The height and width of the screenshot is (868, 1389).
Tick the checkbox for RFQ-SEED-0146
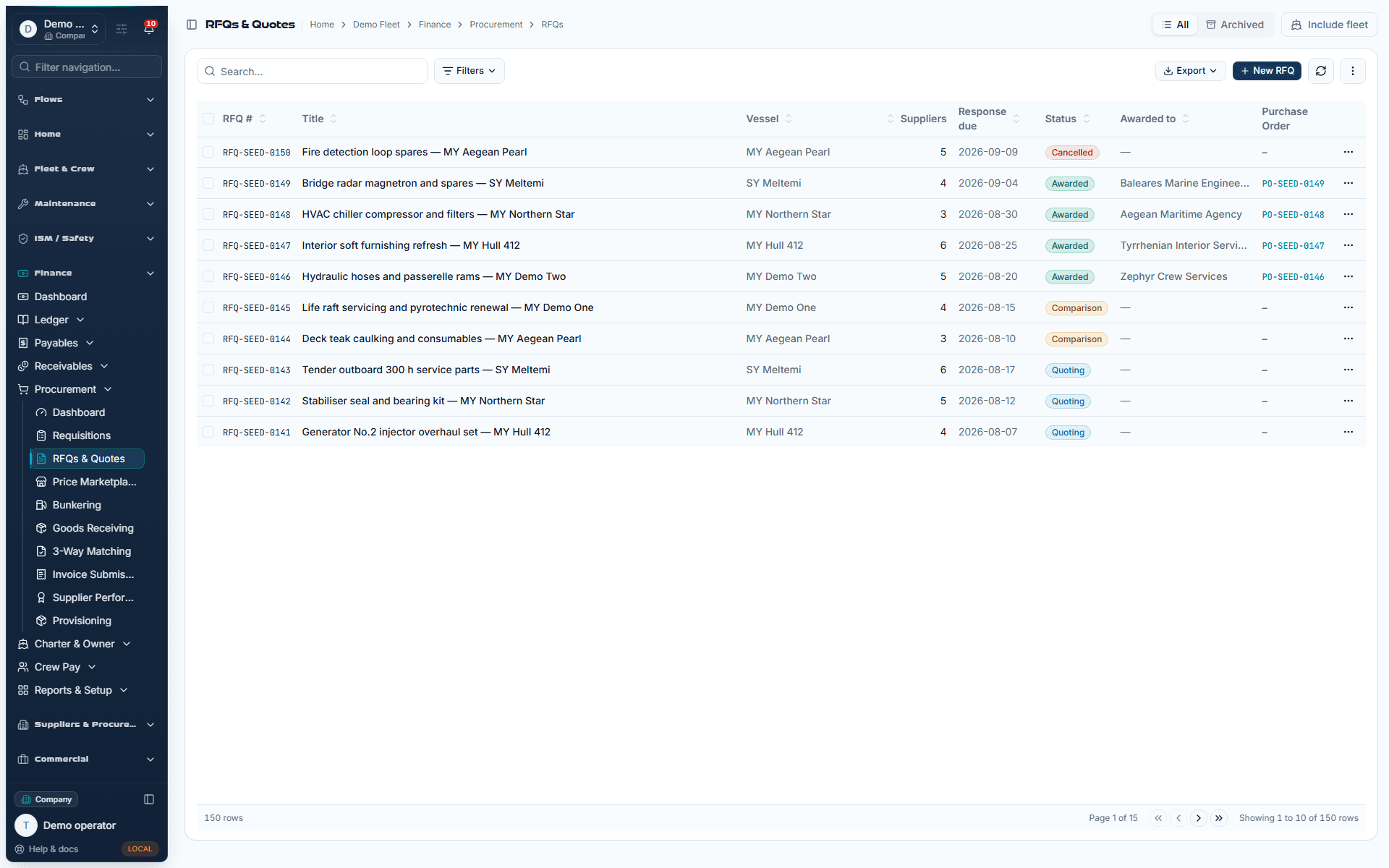208,276
